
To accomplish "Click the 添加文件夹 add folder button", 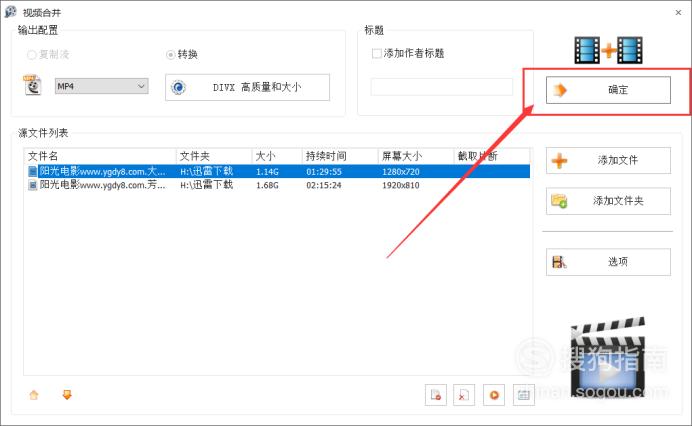I will pyautogui.click(x=608, y=201).
